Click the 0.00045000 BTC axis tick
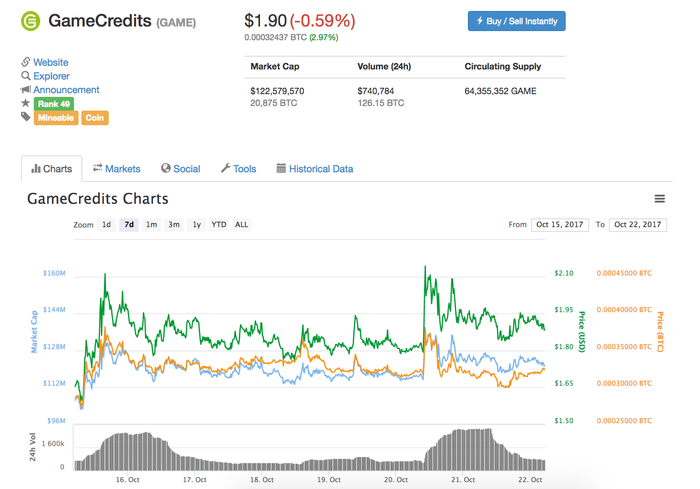This screenshot has width=700, height=489. pos(624,273)
